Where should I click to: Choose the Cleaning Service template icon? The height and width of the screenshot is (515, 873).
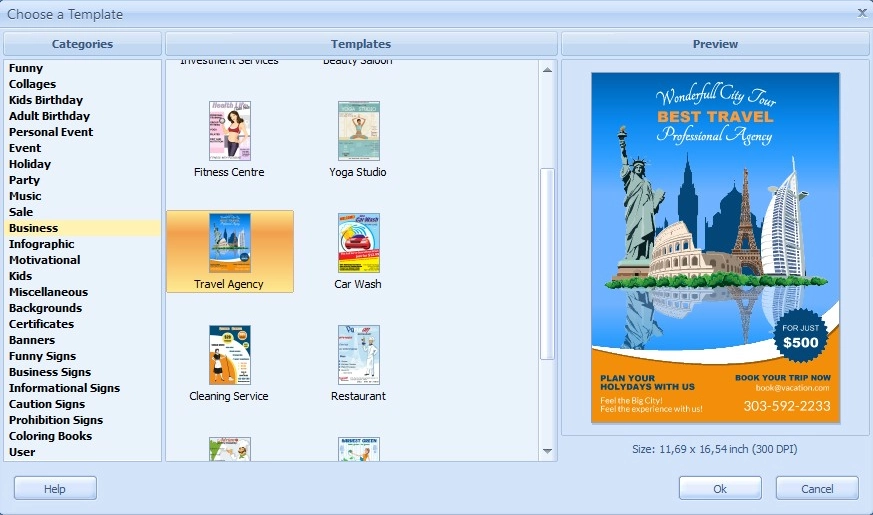(x=229, y=355)
